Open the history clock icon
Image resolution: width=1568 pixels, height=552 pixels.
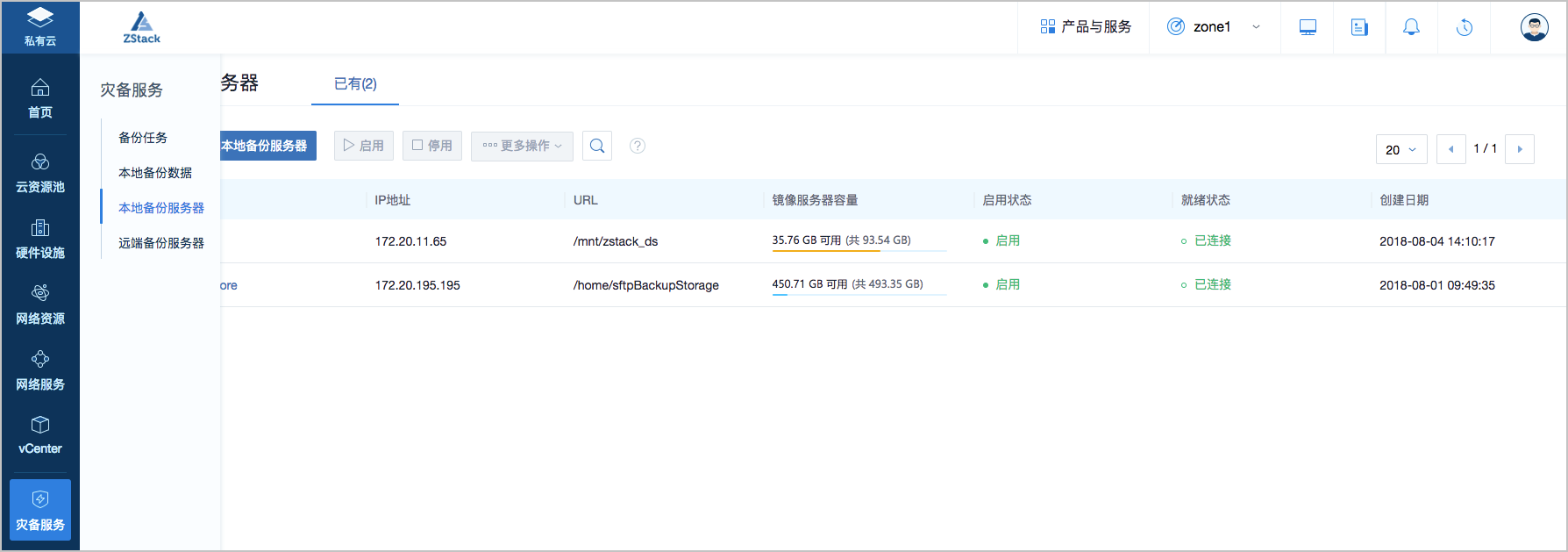[x=1465, y=27]
